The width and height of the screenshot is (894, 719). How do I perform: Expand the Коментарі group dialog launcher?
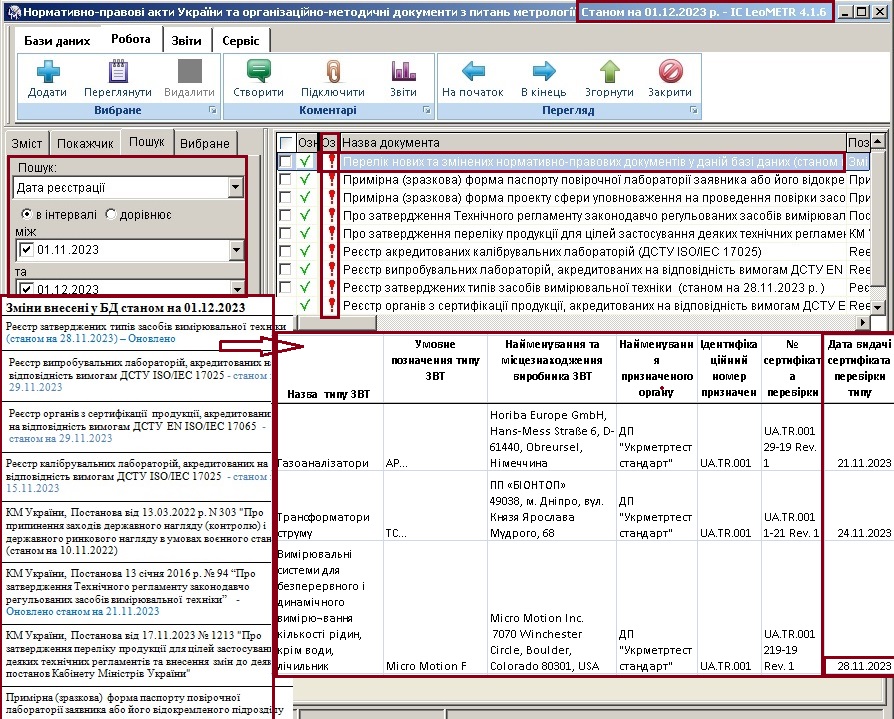[426, 110]
